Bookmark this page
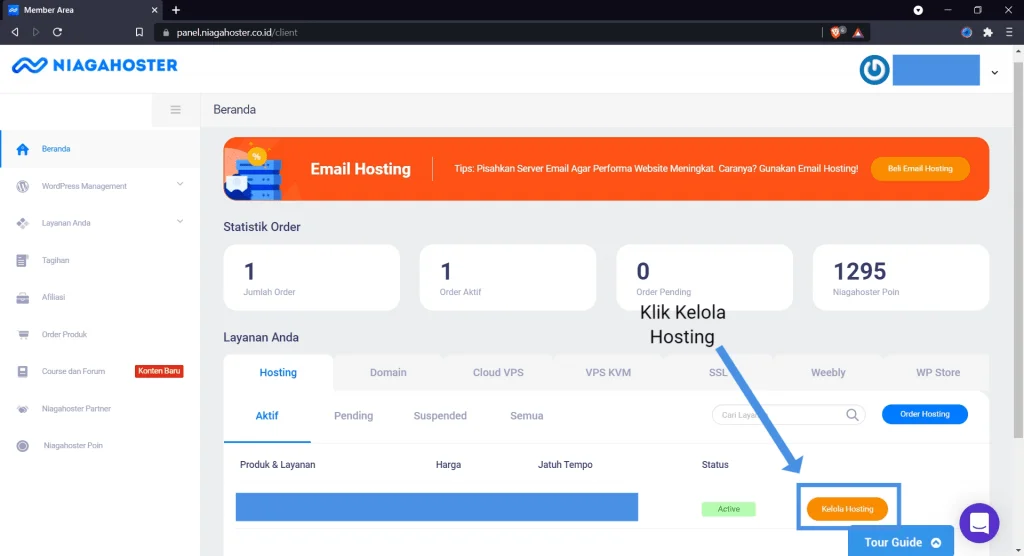The image size is (1024, 556). (139, 32)
